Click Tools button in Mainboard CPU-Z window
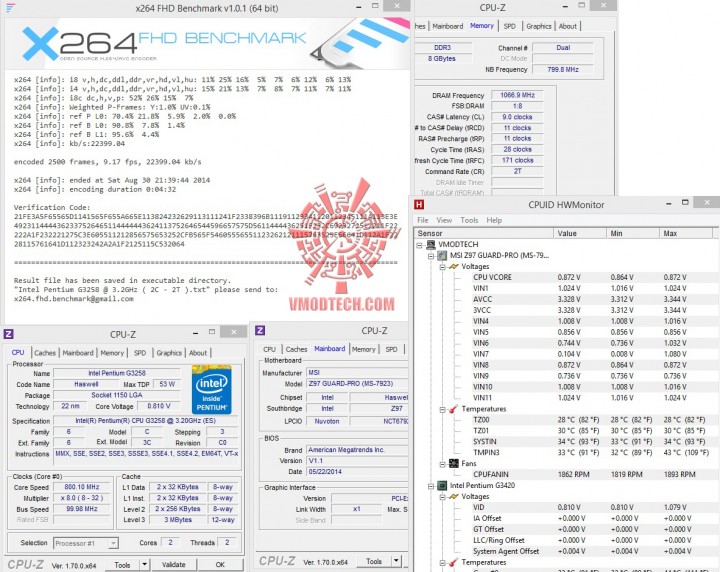 tap(374, 561)
